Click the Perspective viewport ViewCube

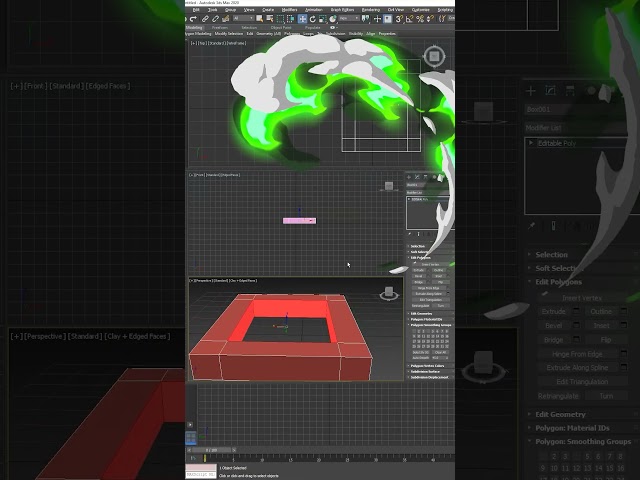pyautogui.click(x=389, y=293)
